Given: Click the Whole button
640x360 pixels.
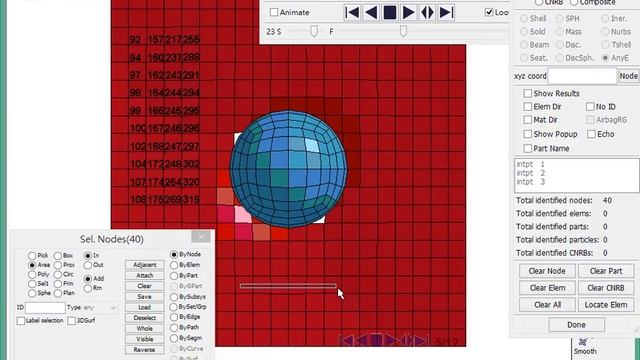Looking at the screenshot, I should (144, 329).
